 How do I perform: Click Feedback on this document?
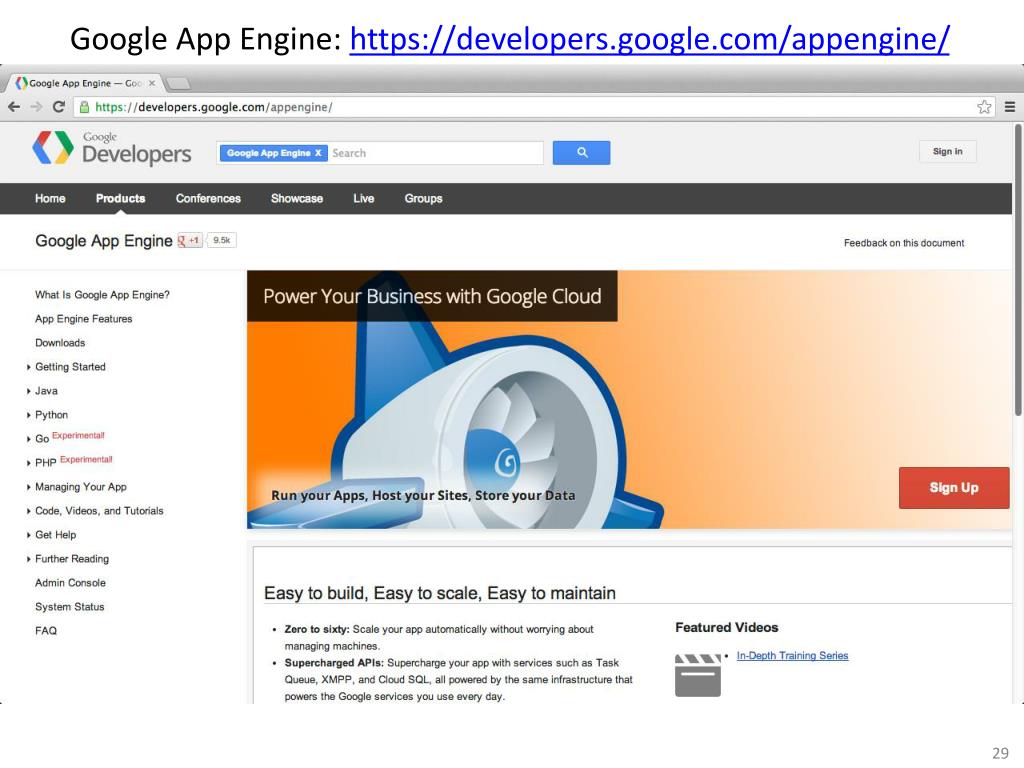click(904, 243)
